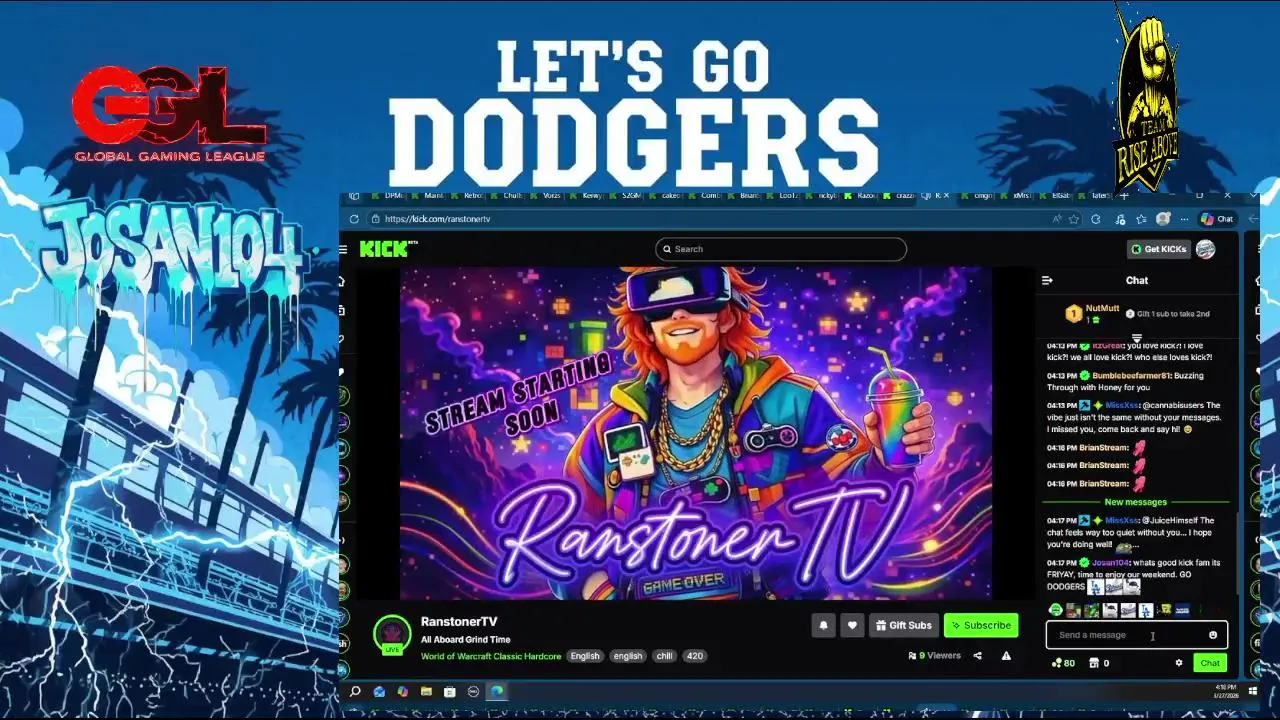Viewport: 1280px width, 720px height.
Task: Click the report stream warning icon
Action: (x=1006, y=656)
